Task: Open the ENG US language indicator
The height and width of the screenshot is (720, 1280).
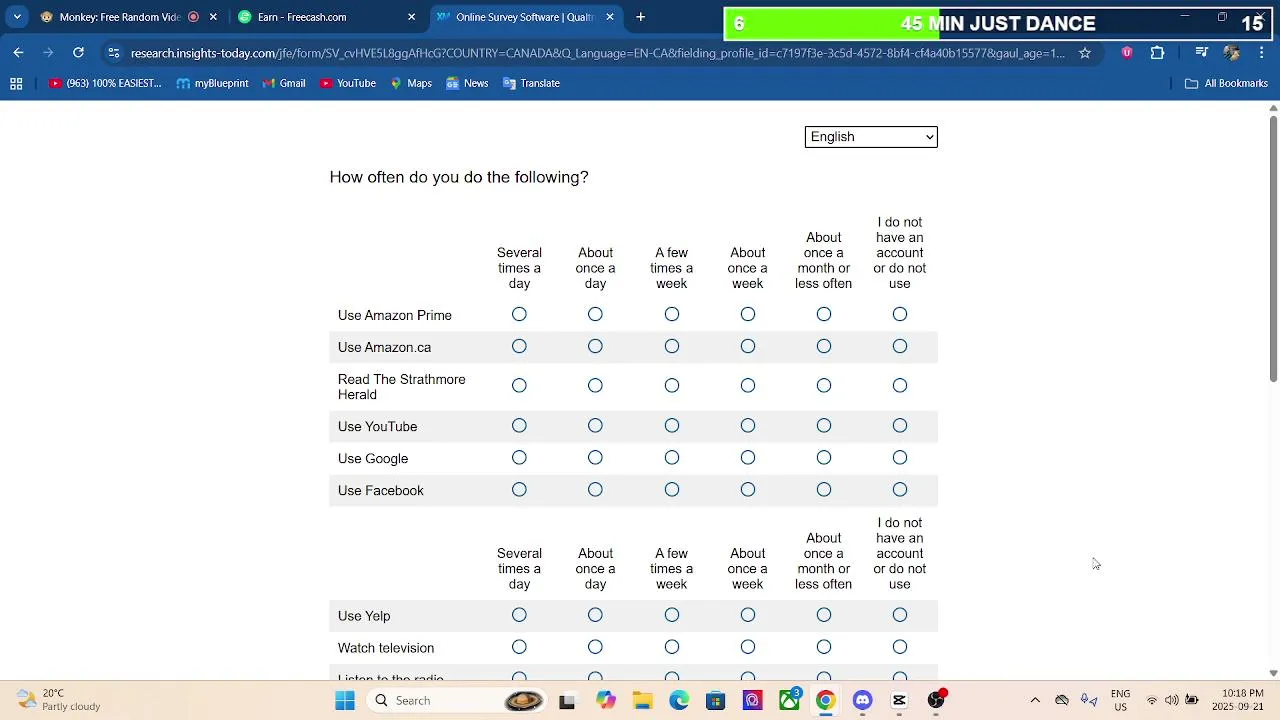Action: pos(1120,700)
